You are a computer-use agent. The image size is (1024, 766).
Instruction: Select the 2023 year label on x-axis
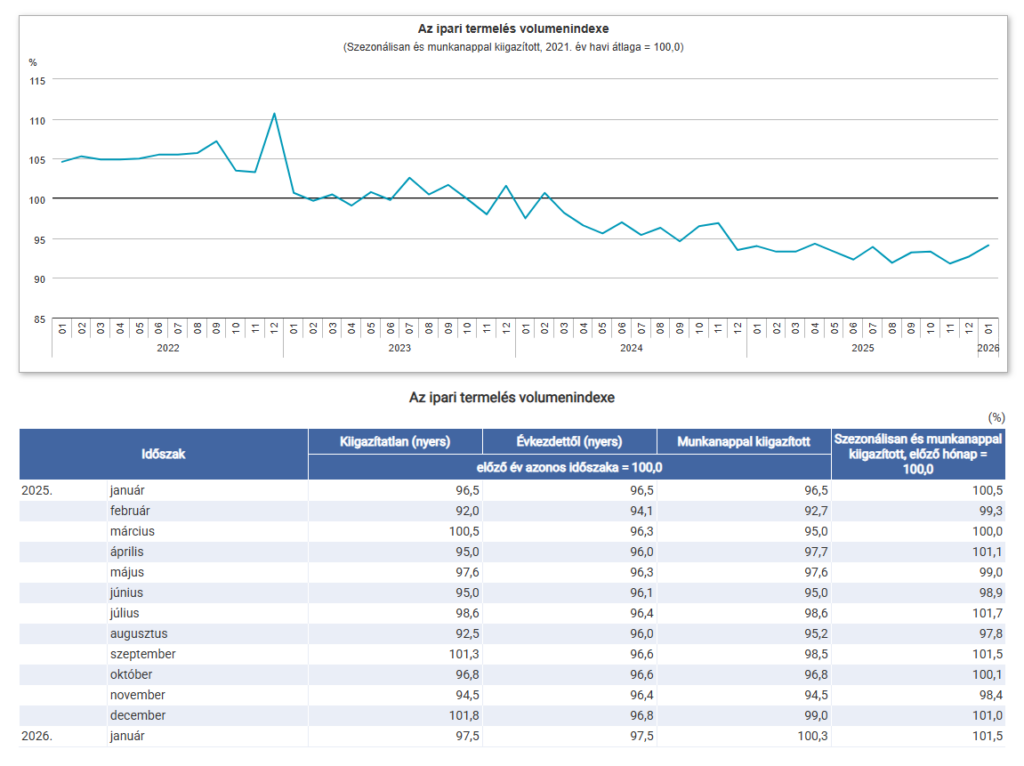pyautogui.click(x=399, y=348)
